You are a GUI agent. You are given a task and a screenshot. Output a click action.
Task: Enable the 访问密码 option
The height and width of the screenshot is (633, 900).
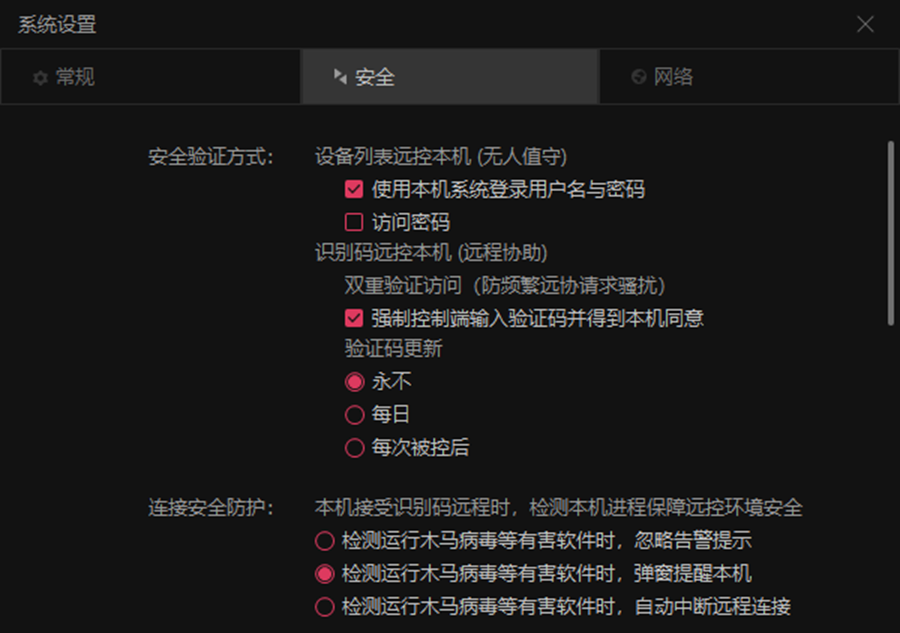pyautogui.click(x=355, y=222)
